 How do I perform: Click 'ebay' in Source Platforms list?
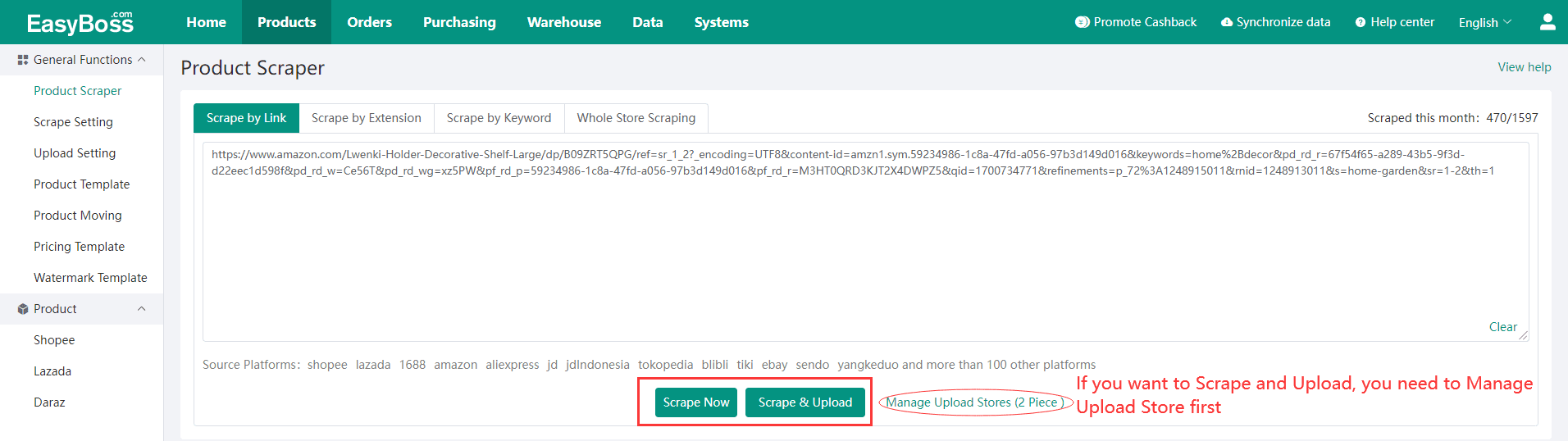tap(774, 365)
